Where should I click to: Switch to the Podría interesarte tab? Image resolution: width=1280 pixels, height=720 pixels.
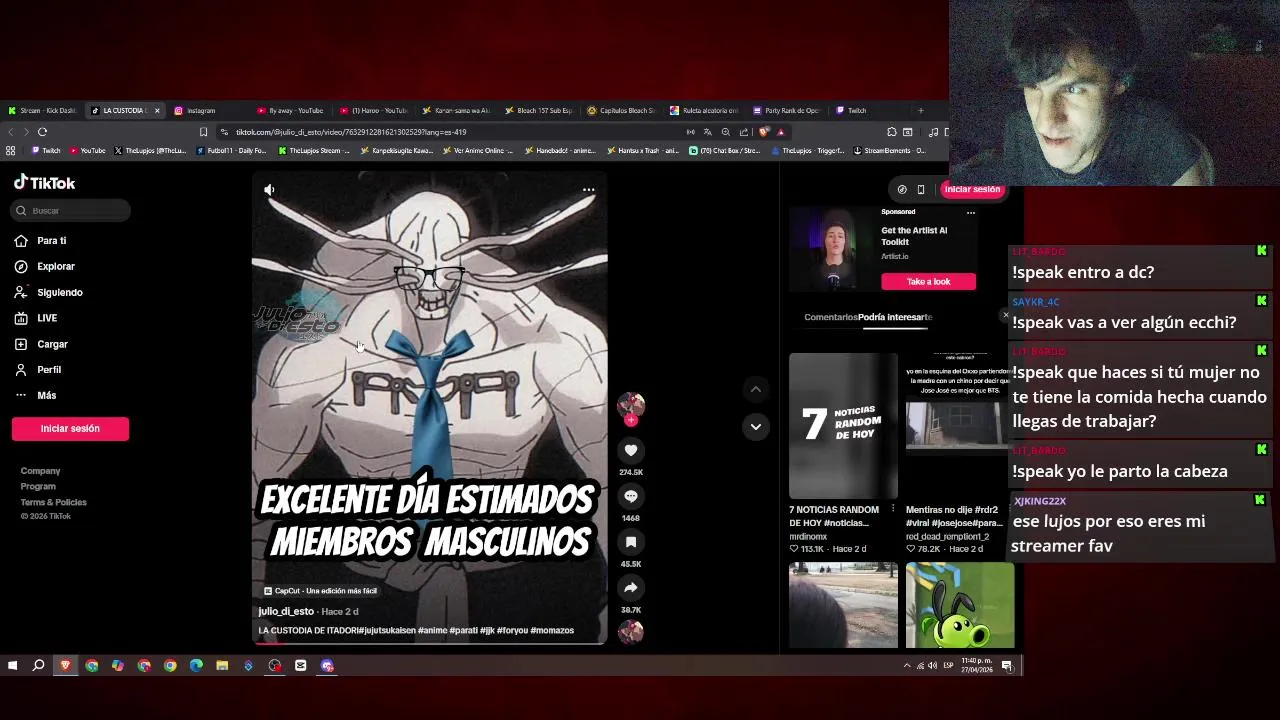coord(895,317)
